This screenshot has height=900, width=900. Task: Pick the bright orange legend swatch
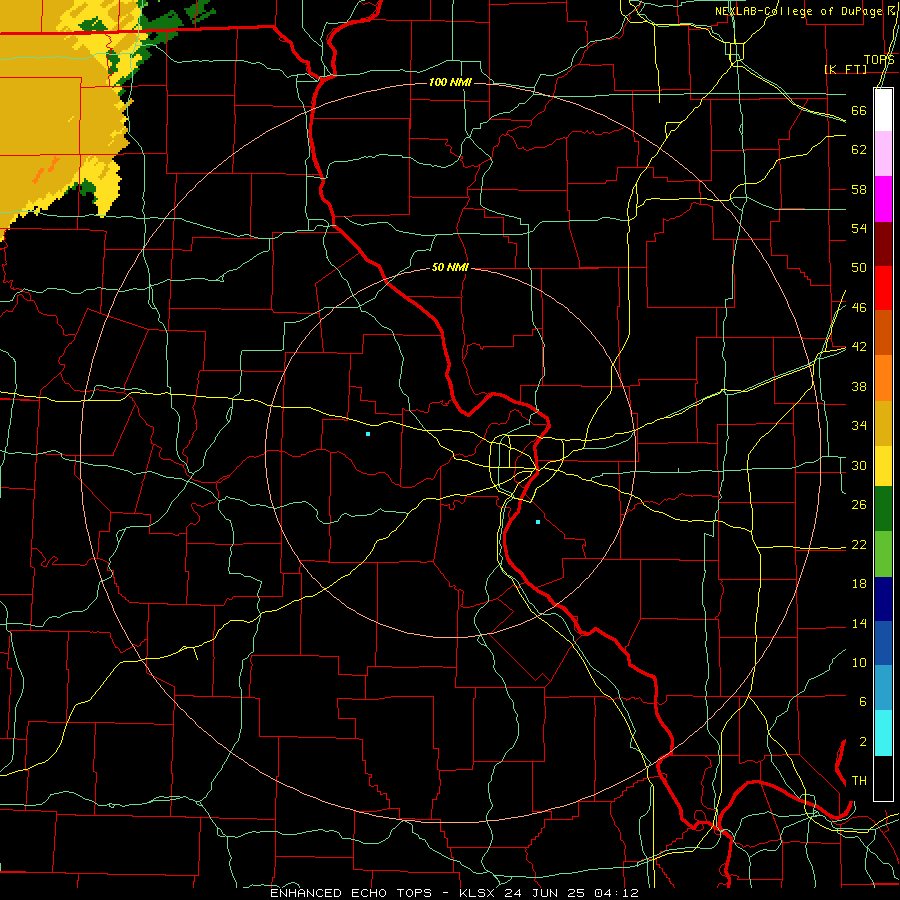pyautogui.click(x=883, y=378)
